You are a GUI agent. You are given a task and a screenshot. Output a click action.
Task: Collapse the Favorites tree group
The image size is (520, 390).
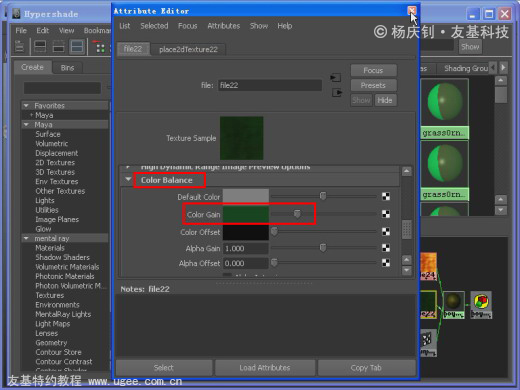coord(26,106)
